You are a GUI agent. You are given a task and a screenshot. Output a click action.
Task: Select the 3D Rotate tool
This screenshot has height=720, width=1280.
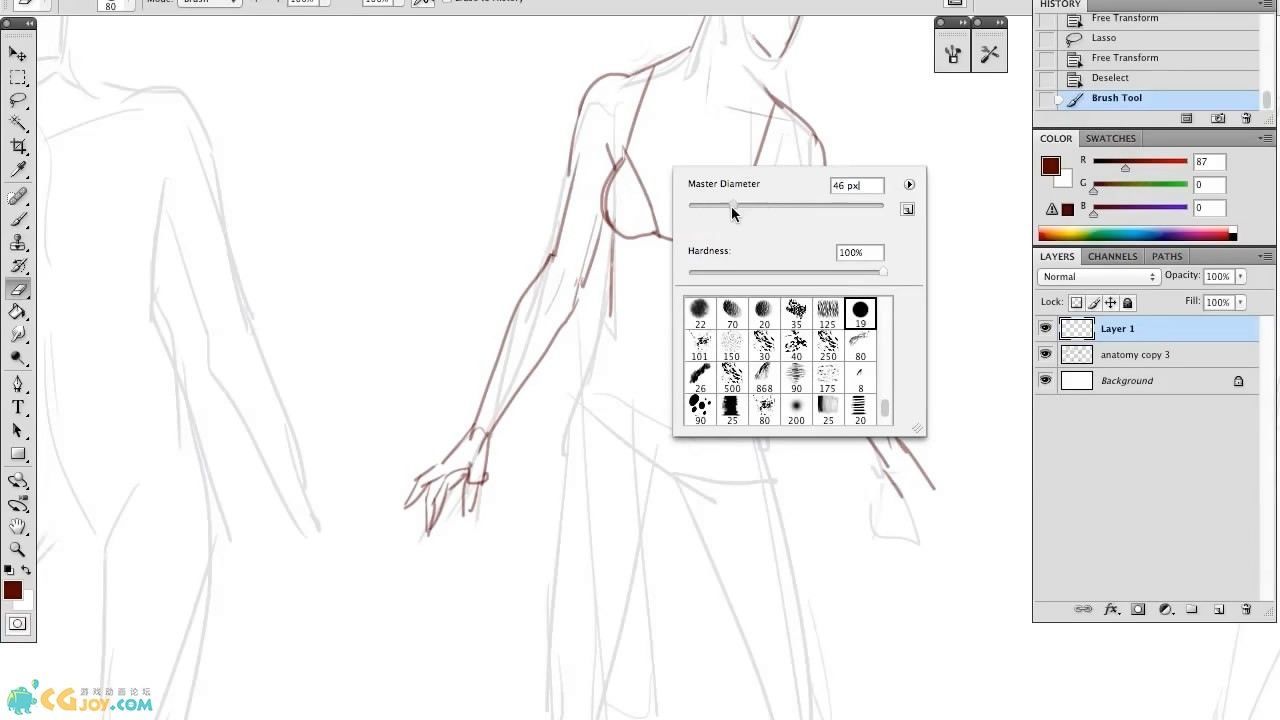pos(18,481)
